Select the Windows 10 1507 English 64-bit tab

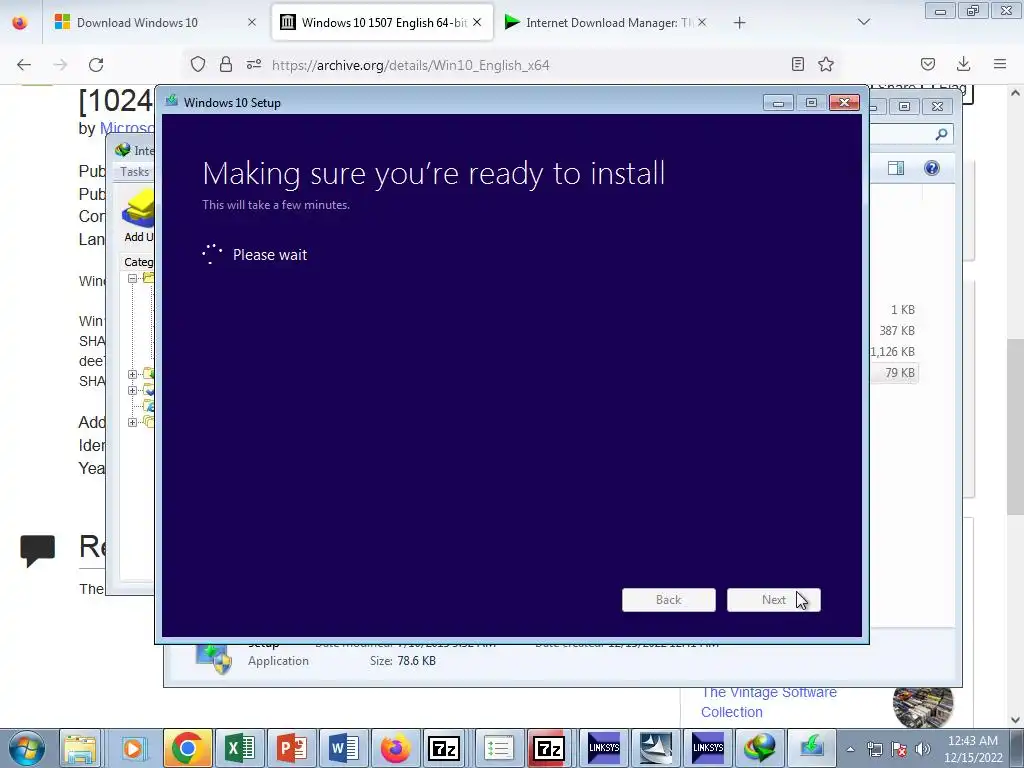[x=382, y=22]
